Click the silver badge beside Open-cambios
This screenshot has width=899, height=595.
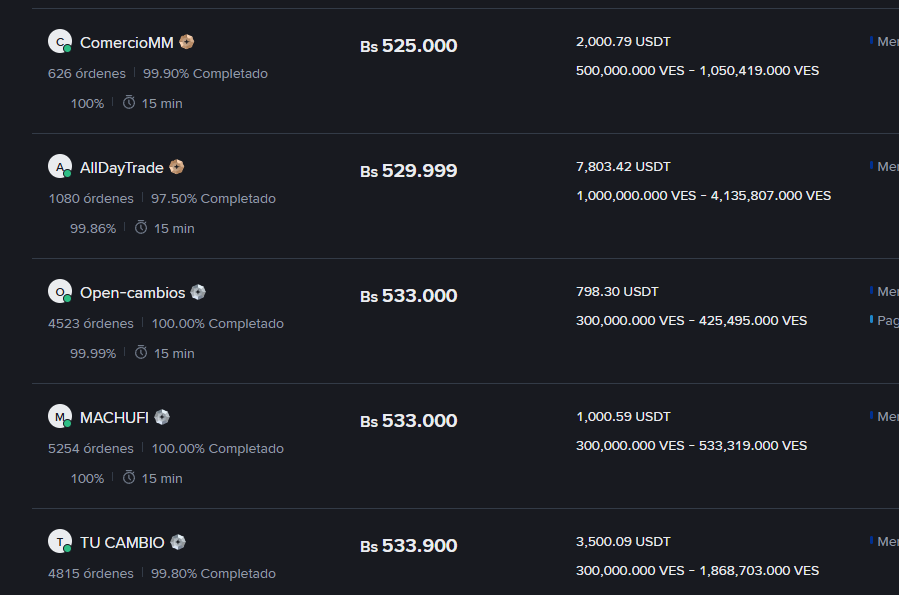point(198,292)
